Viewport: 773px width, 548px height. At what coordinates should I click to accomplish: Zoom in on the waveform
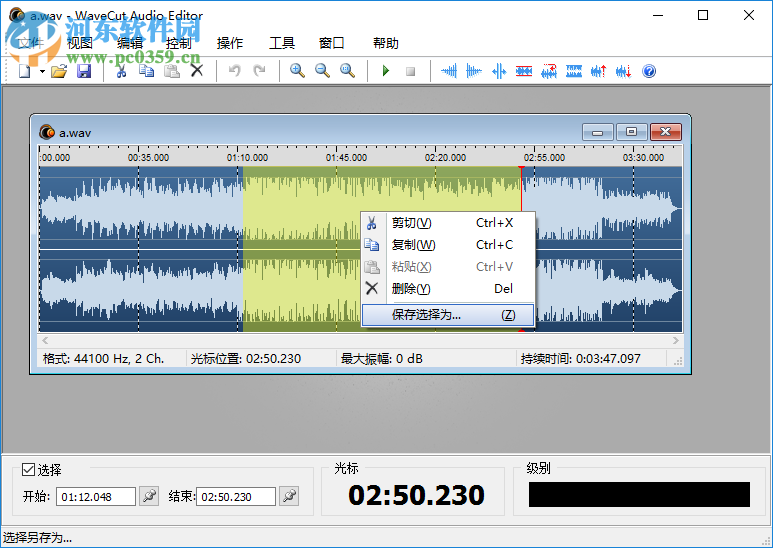(x=297, y=71)
